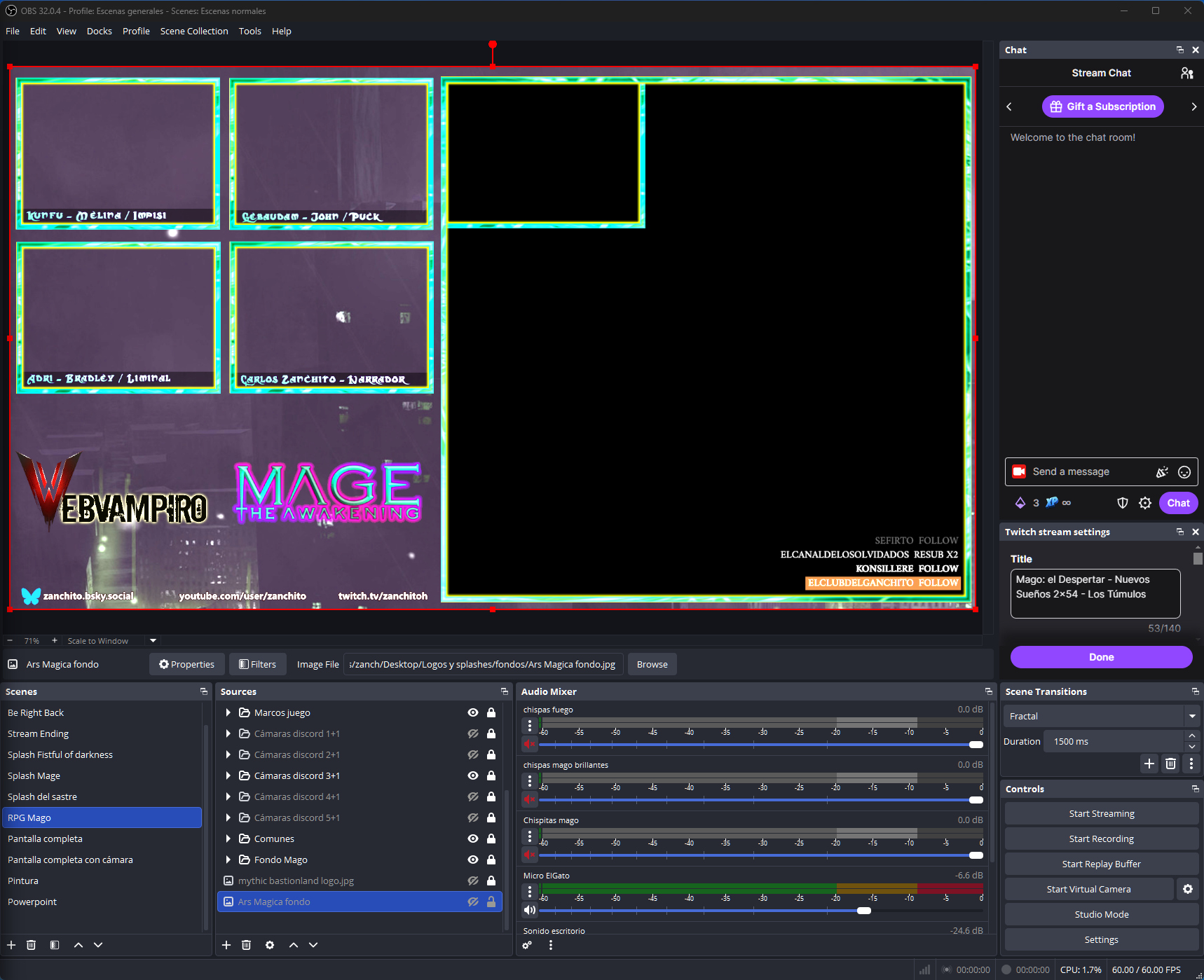
Task: Expand the Comunes source group
Action: tap(228, 838)
